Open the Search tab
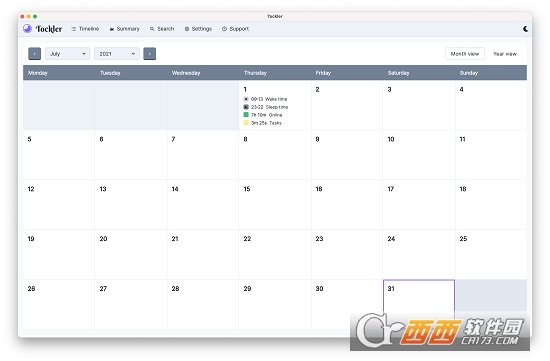550x361 pixels. pos(162,29)
